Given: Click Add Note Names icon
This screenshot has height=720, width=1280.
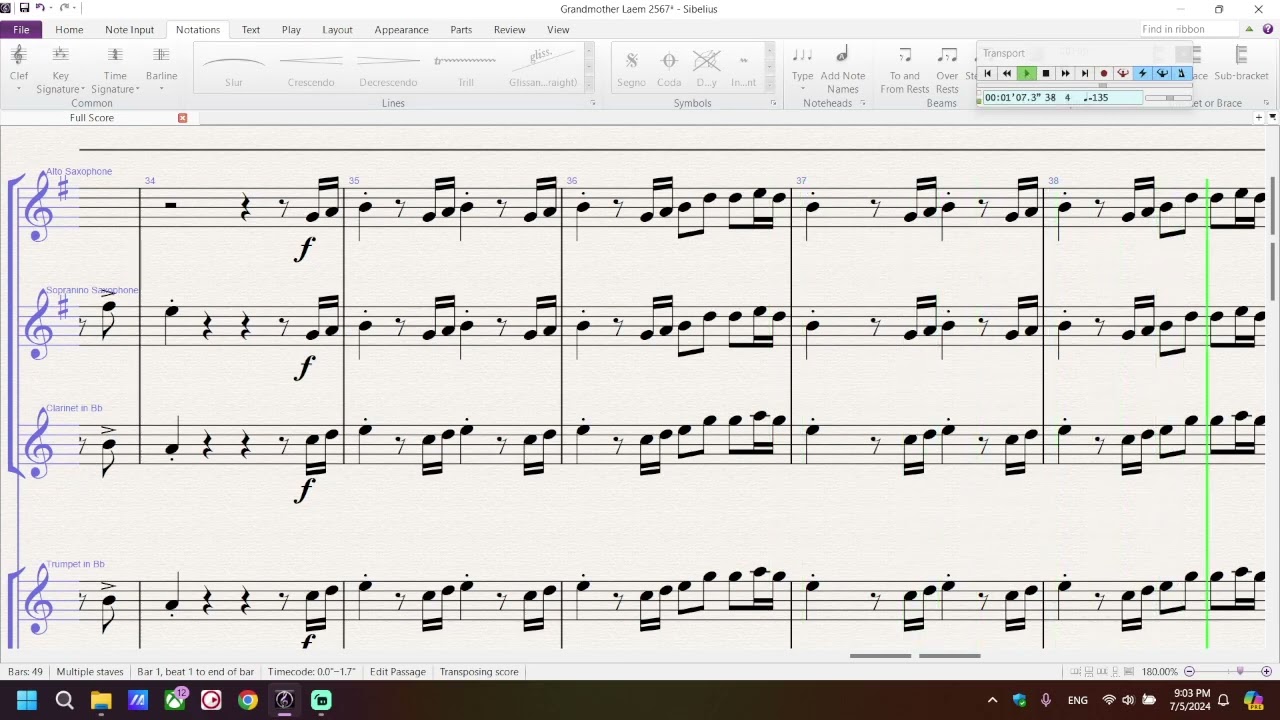Looking at the screenshot, I should pos(842,56).
